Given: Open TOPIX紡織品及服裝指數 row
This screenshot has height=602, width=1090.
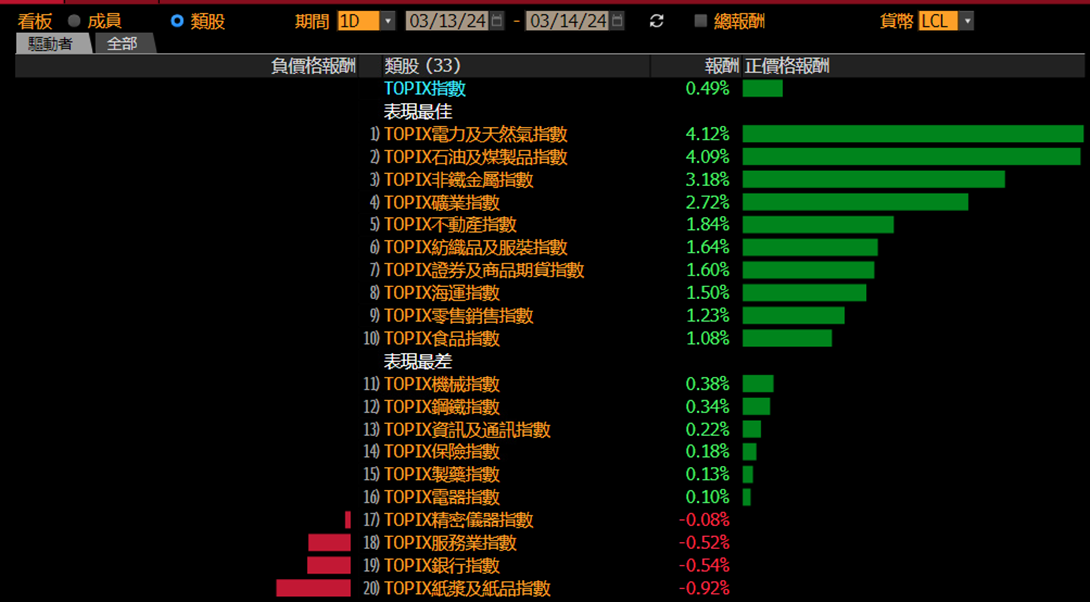Looking at the screenshot, I should (x=475, y=247).
